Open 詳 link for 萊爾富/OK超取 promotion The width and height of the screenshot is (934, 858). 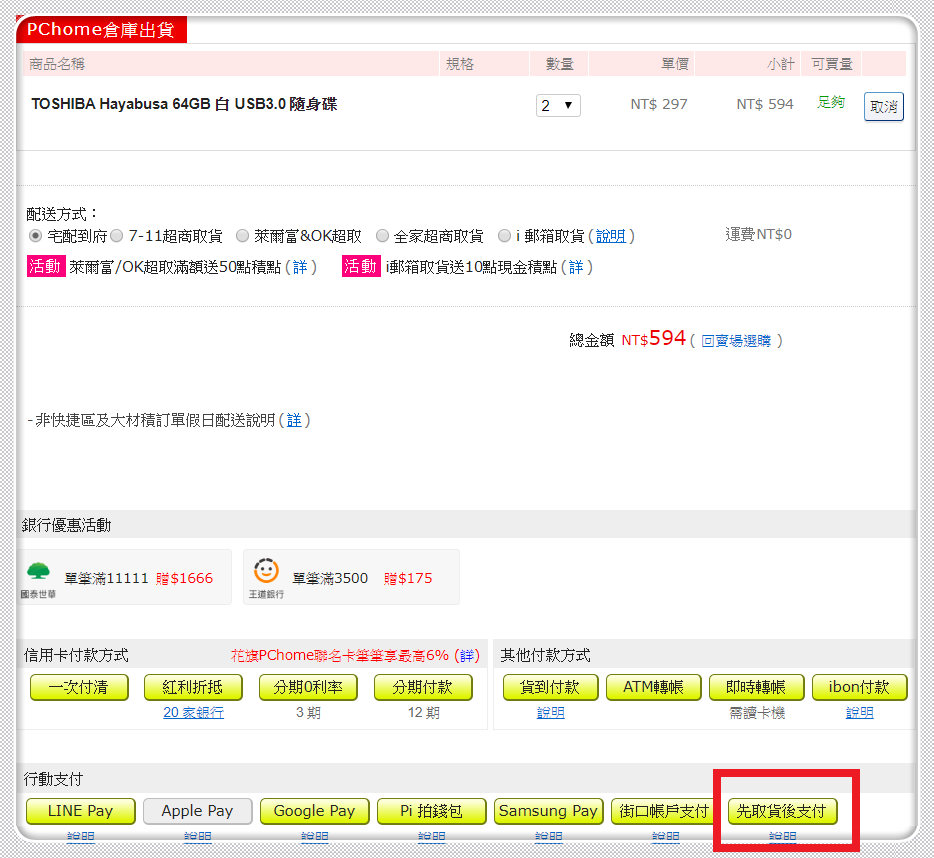(300, 267)
